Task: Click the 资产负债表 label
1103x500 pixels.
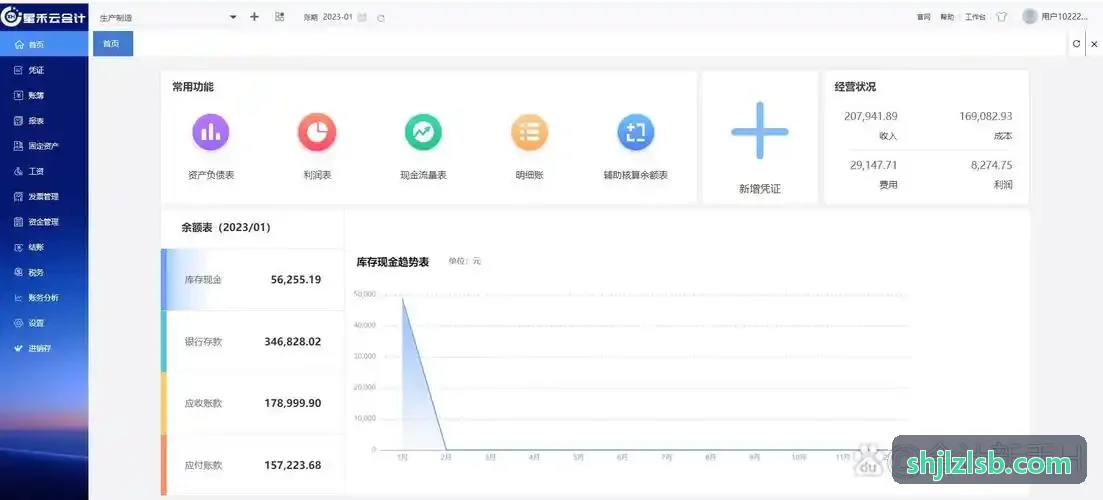Action: pos(211,175)
